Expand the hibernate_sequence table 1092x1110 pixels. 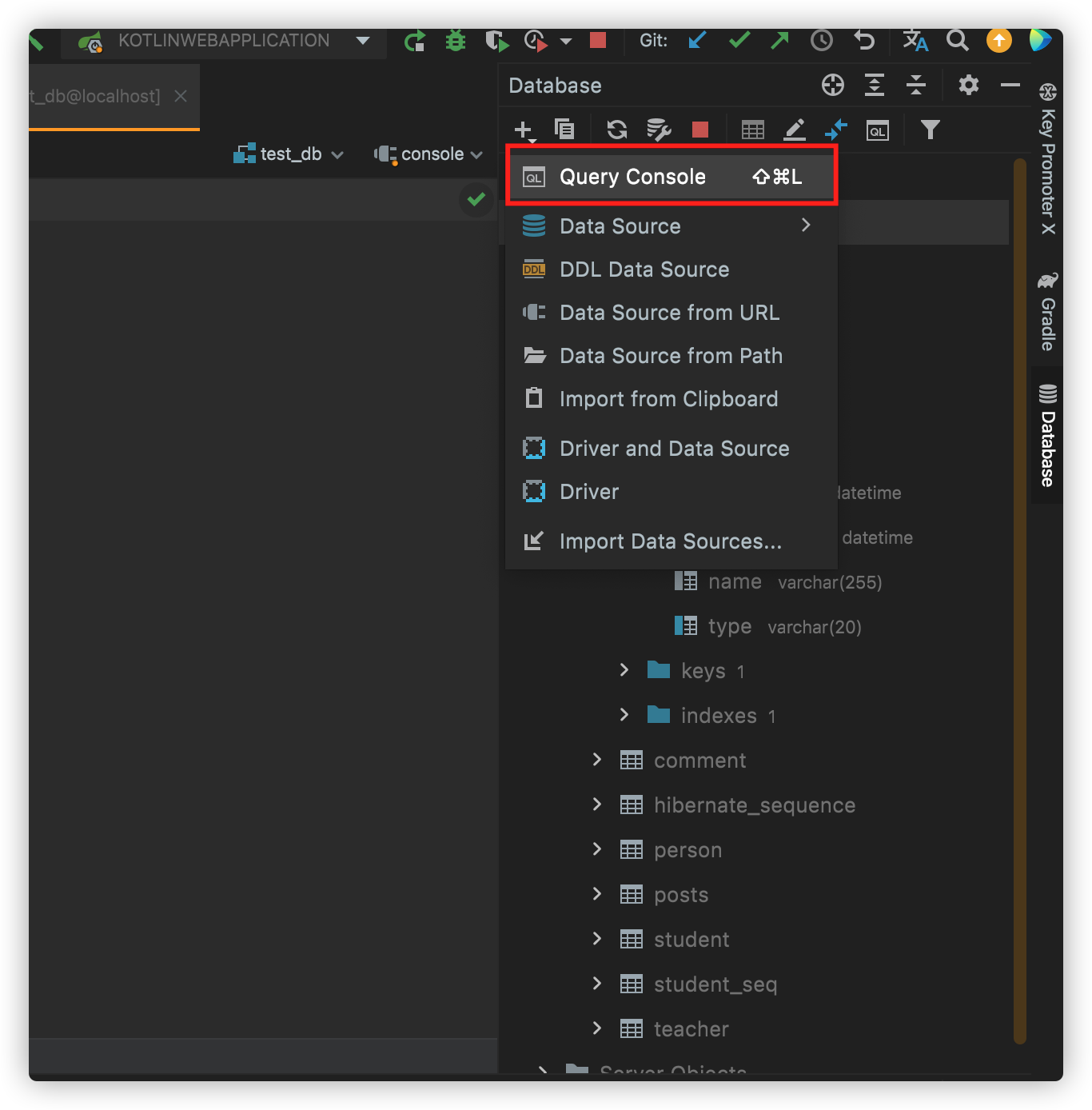(x=597, y=805)
